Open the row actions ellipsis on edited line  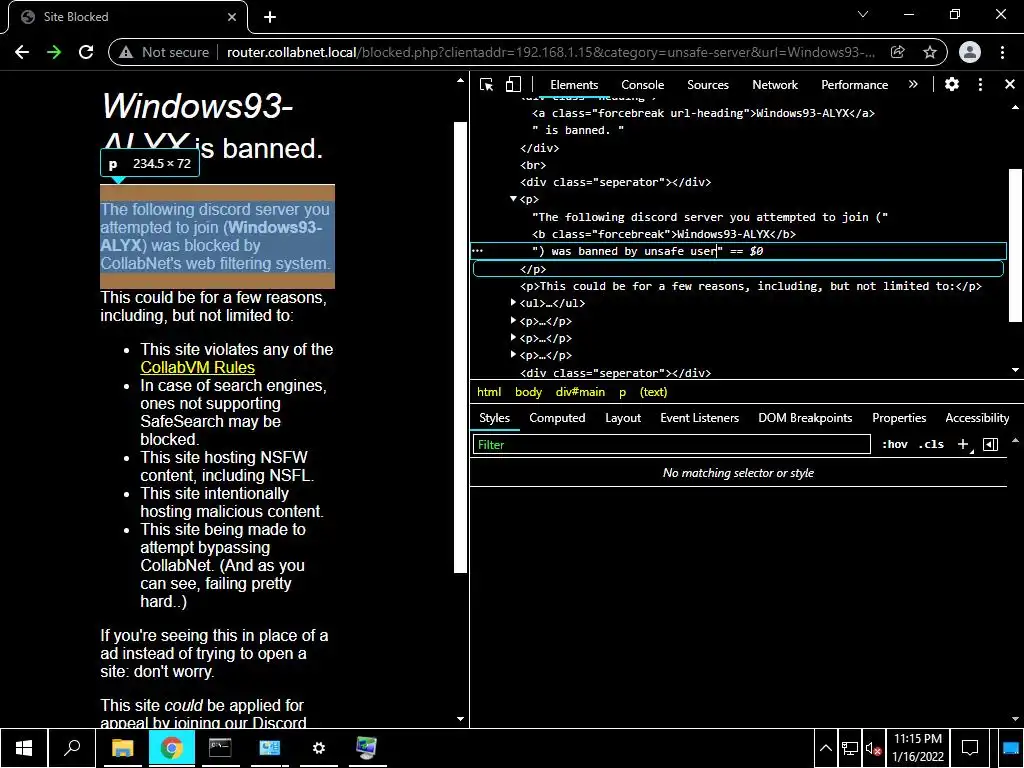pyautogui.click(x=477, y=251)
